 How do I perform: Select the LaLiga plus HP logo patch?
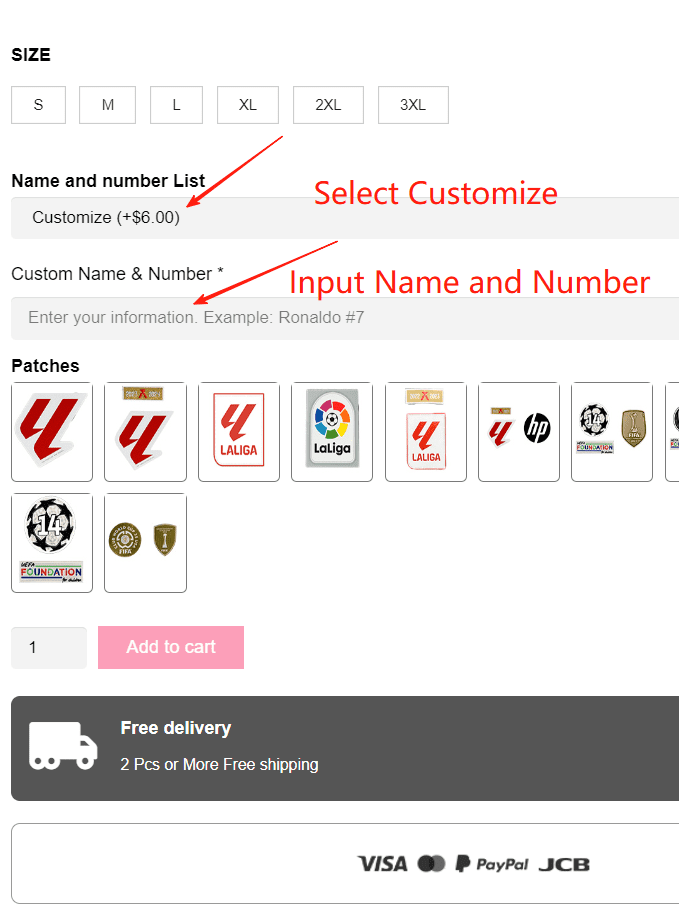click(518, 432)
